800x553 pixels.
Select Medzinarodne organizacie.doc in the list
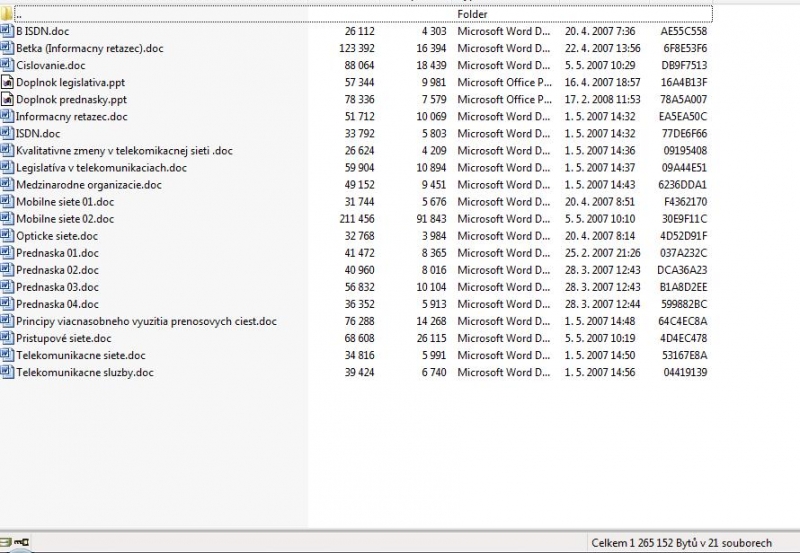pos(88,185)
